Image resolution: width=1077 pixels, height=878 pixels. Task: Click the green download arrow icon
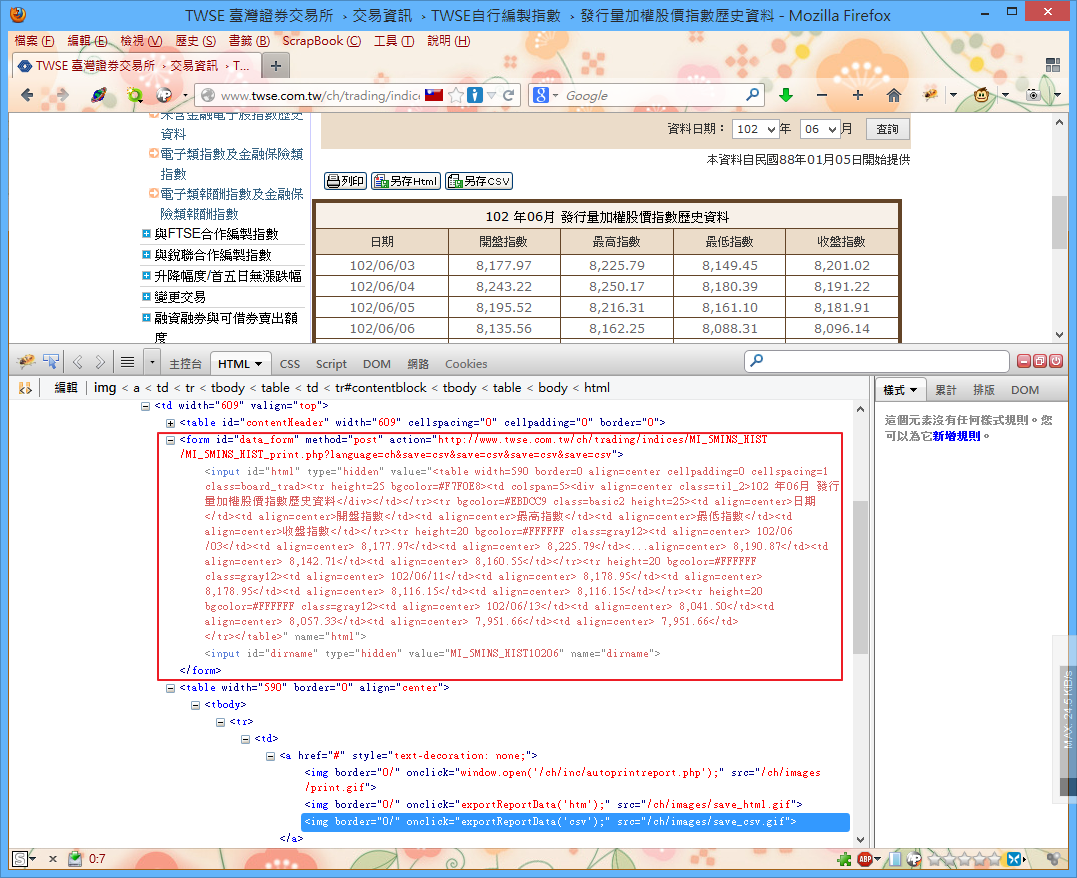pyautogui.click(x=786, y=95)
